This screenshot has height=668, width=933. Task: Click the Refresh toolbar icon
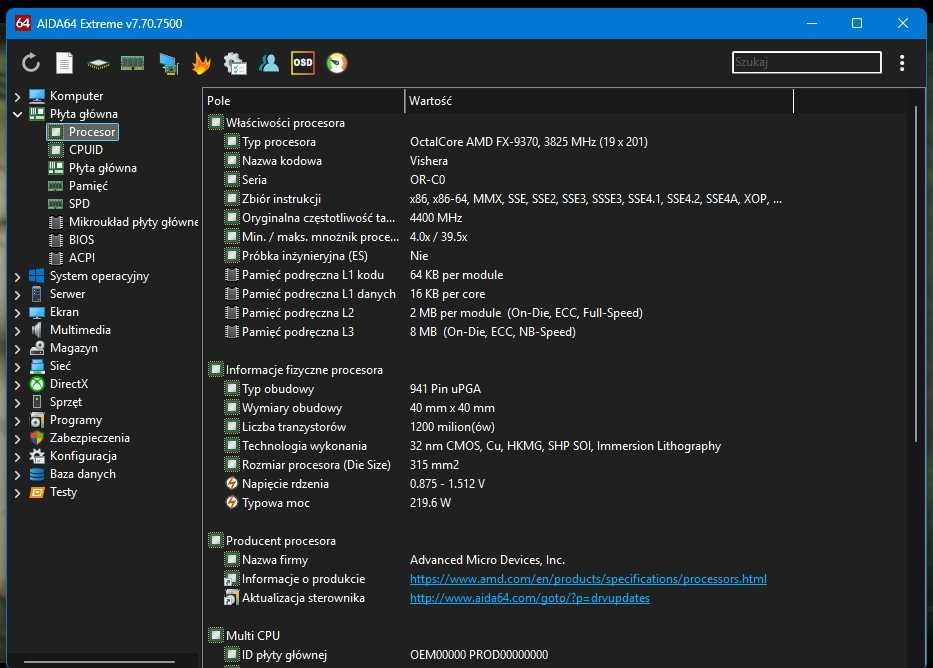[31, 62]
